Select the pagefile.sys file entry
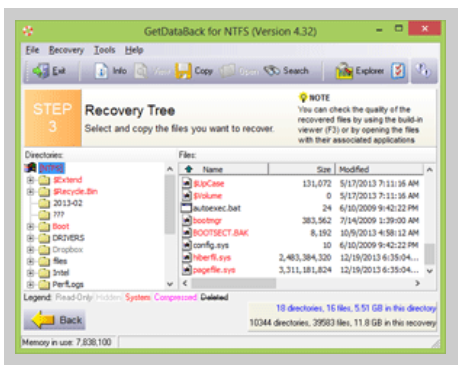The image size is (465, 370). [x=214, y=270]
